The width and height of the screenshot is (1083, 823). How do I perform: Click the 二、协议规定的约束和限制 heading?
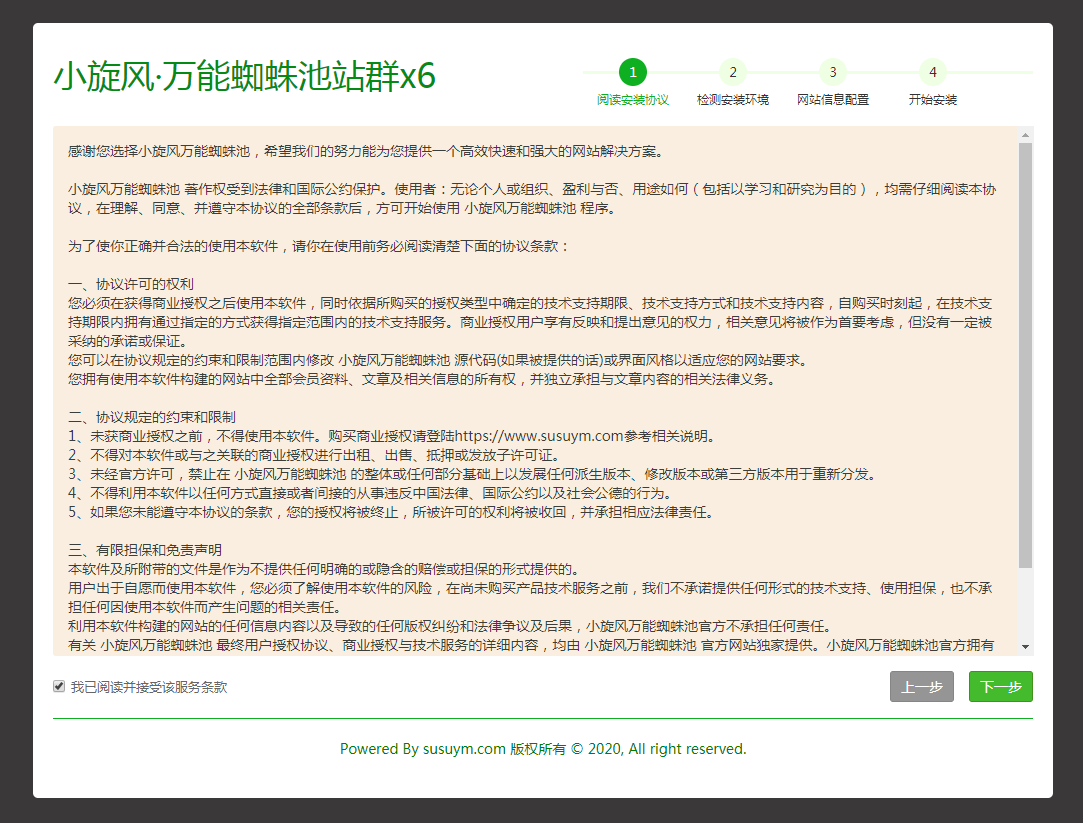click(x=152, y=417)
